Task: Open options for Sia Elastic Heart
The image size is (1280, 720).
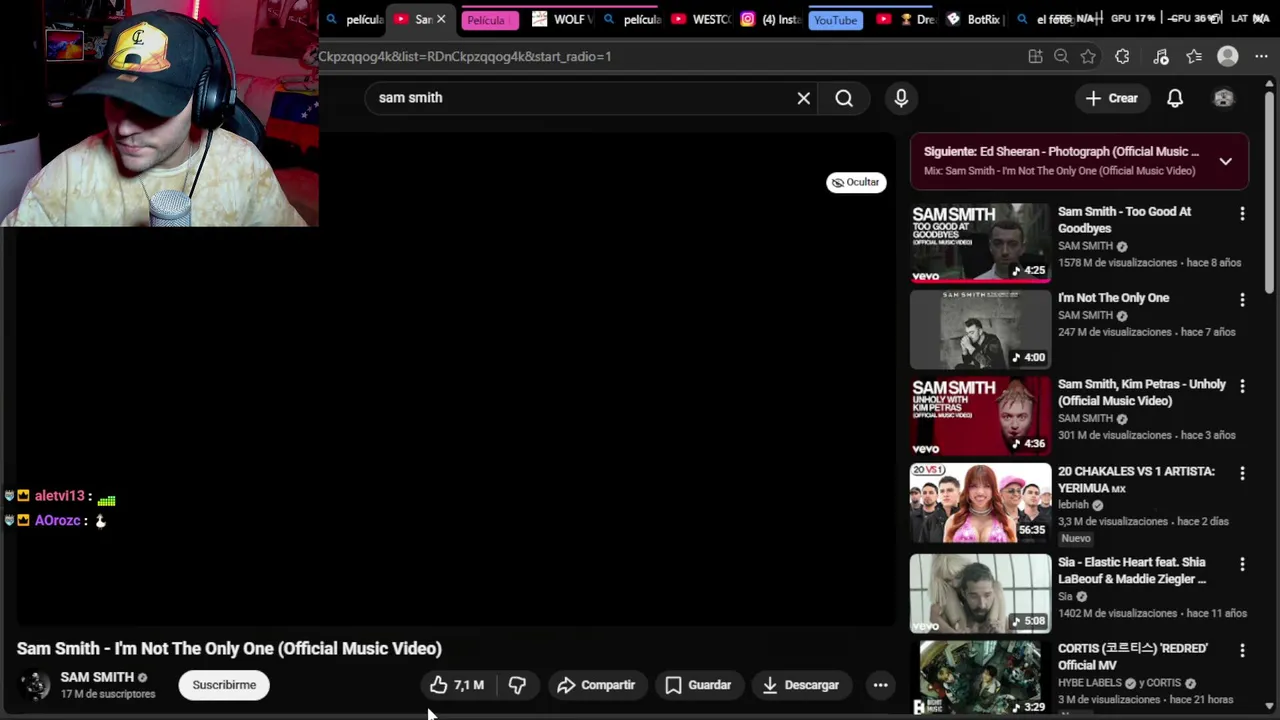Action: [x=1242, y=564]
